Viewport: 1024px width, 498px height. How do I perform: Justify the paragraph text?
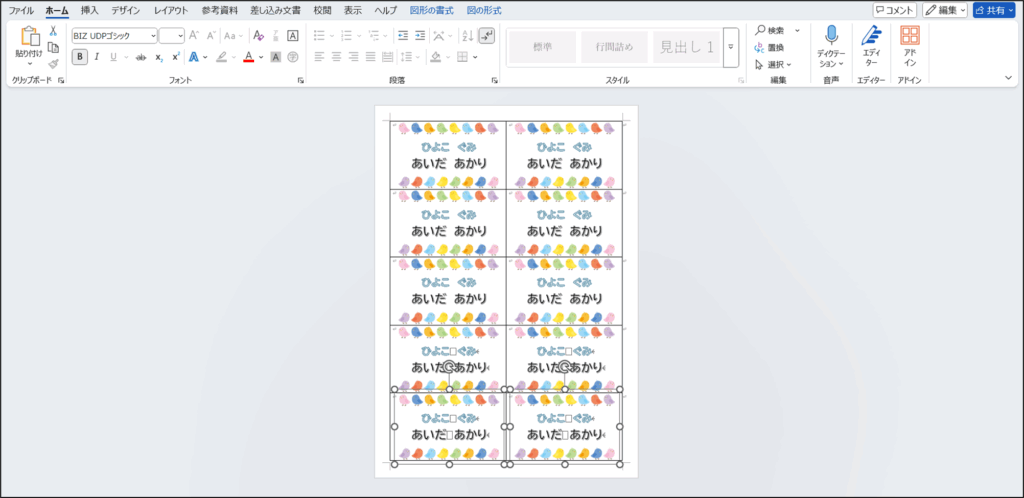pyautogui.click(x=370, y=57)
